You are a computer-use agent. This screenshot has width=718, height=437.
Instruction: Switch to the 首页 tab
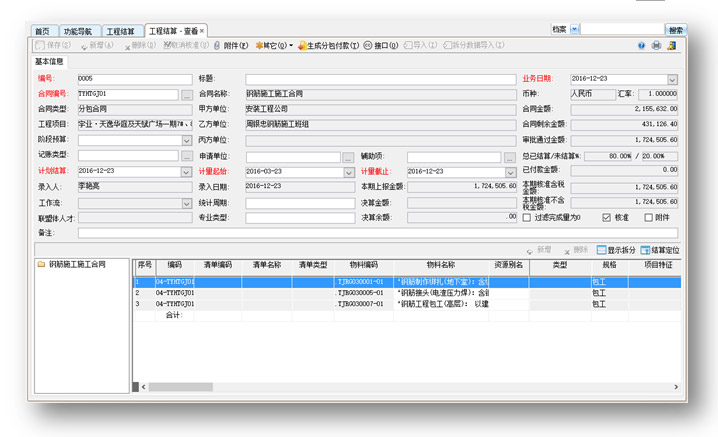pyautogui.click(x=43, y=31)
